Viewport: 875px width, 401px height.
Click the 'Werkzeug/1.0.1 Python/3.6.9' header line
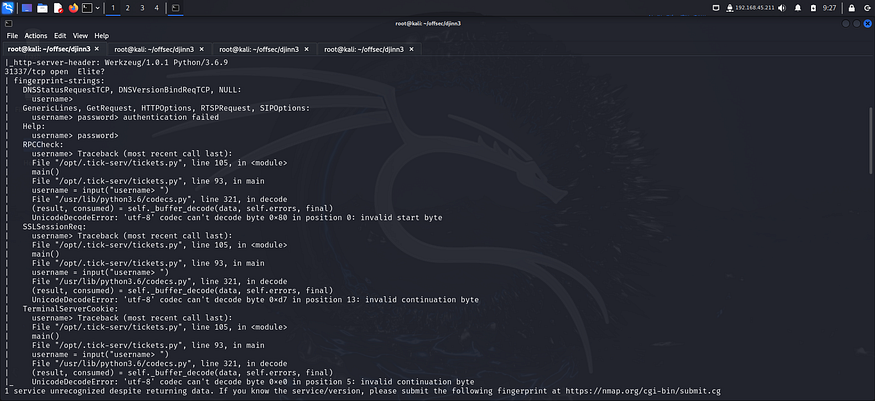pos(116,62)
